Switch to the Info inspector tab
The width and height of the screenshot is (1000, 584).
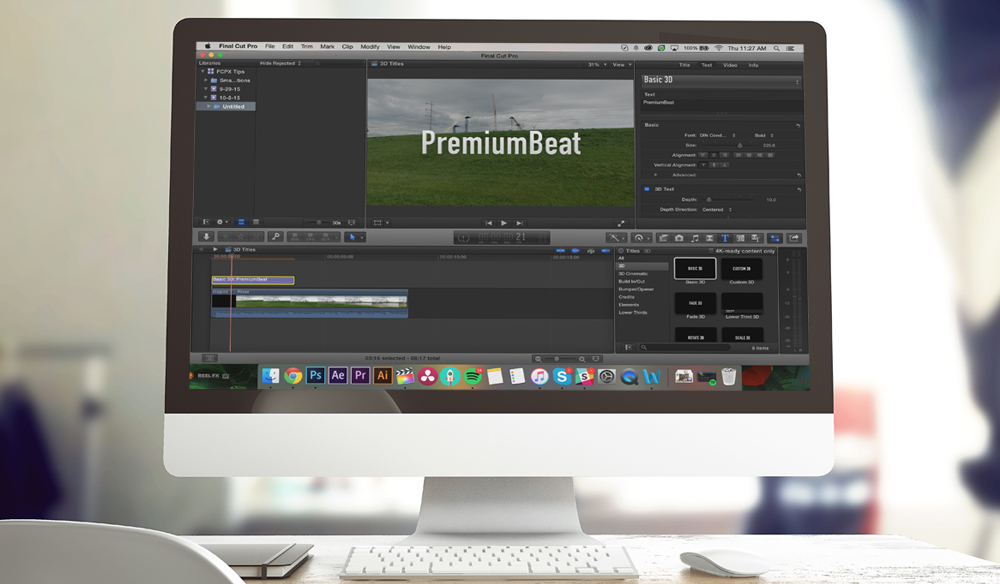click(x=753, y=65)
